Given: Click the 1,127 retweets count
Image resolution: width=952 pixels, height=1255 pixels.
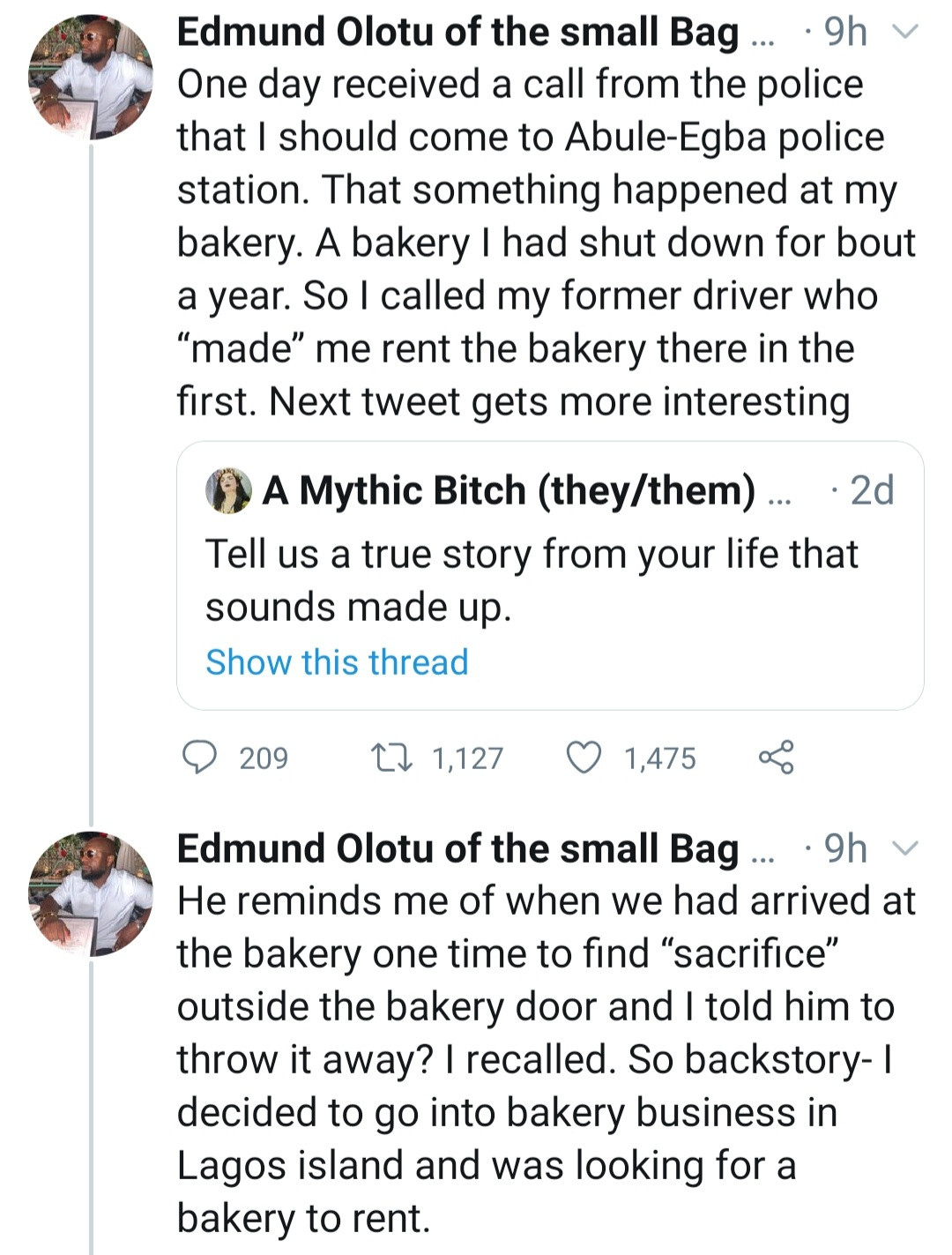Looking at the screenshot, I should (x=467, y=758).
